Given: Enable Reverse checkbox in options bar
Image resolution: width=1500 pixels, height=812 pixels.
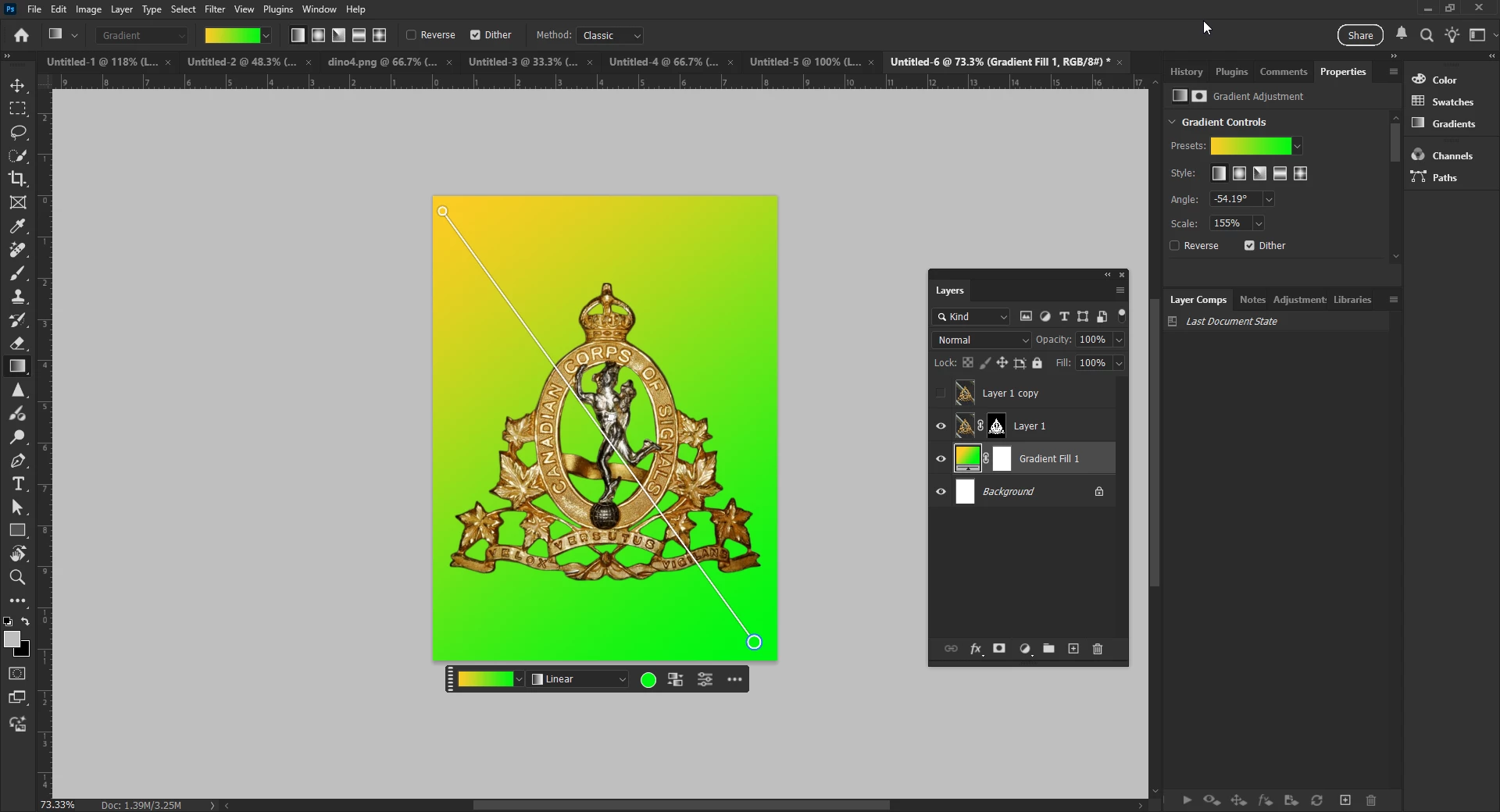Looking at the screenshot, I should tap(411, 35).
